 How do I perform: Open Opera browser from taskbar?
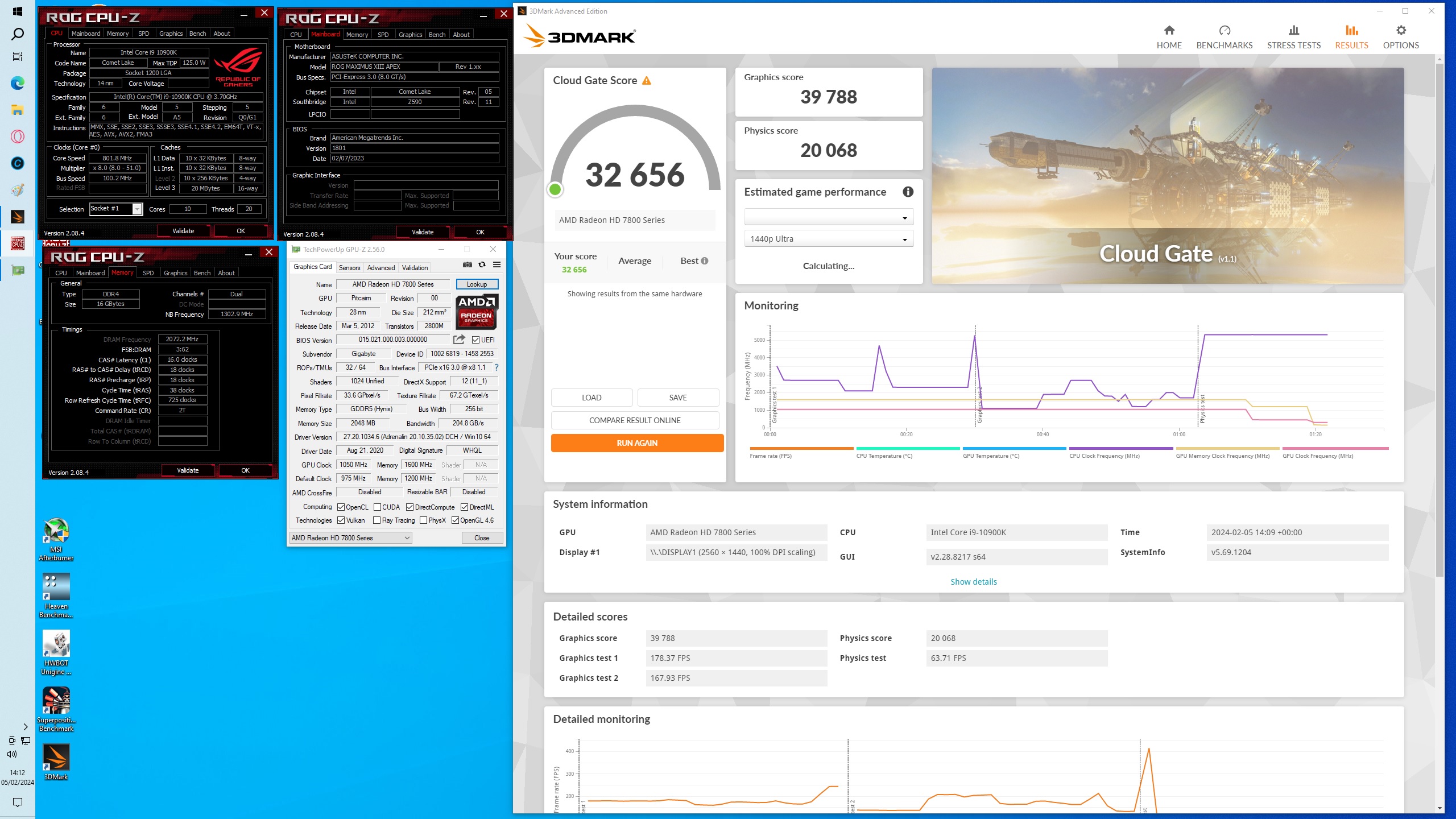tap(18, 136)
